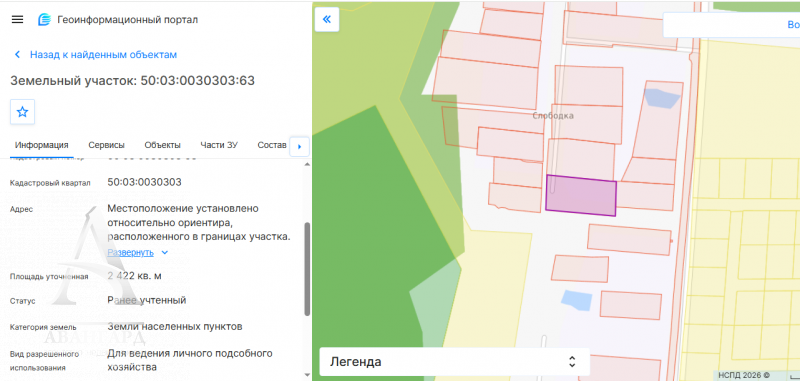800x381 pixels.
Task: Click scrollbar down arrow in info panel
Action: [x=307, y=375]
